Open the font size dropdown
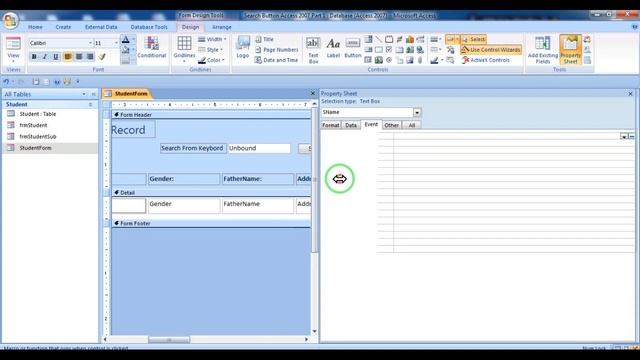This screenshot has width=640, height=360. click(x=116, y=43)
